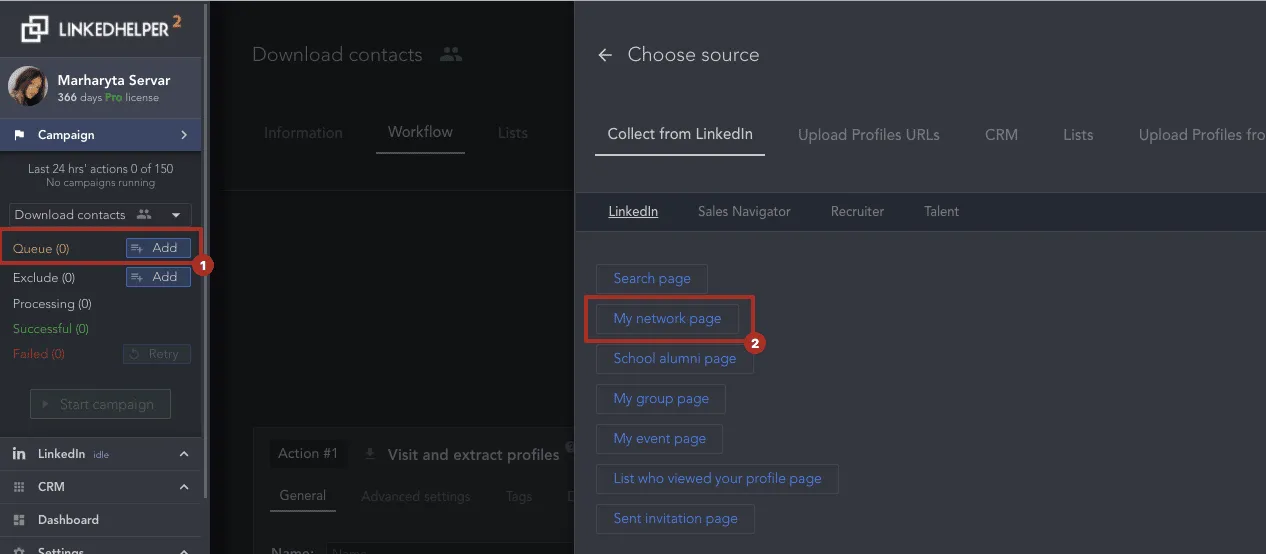This screenshot has height=554, width=1266.
Task: Choose the My event page source
Action: 659,439
